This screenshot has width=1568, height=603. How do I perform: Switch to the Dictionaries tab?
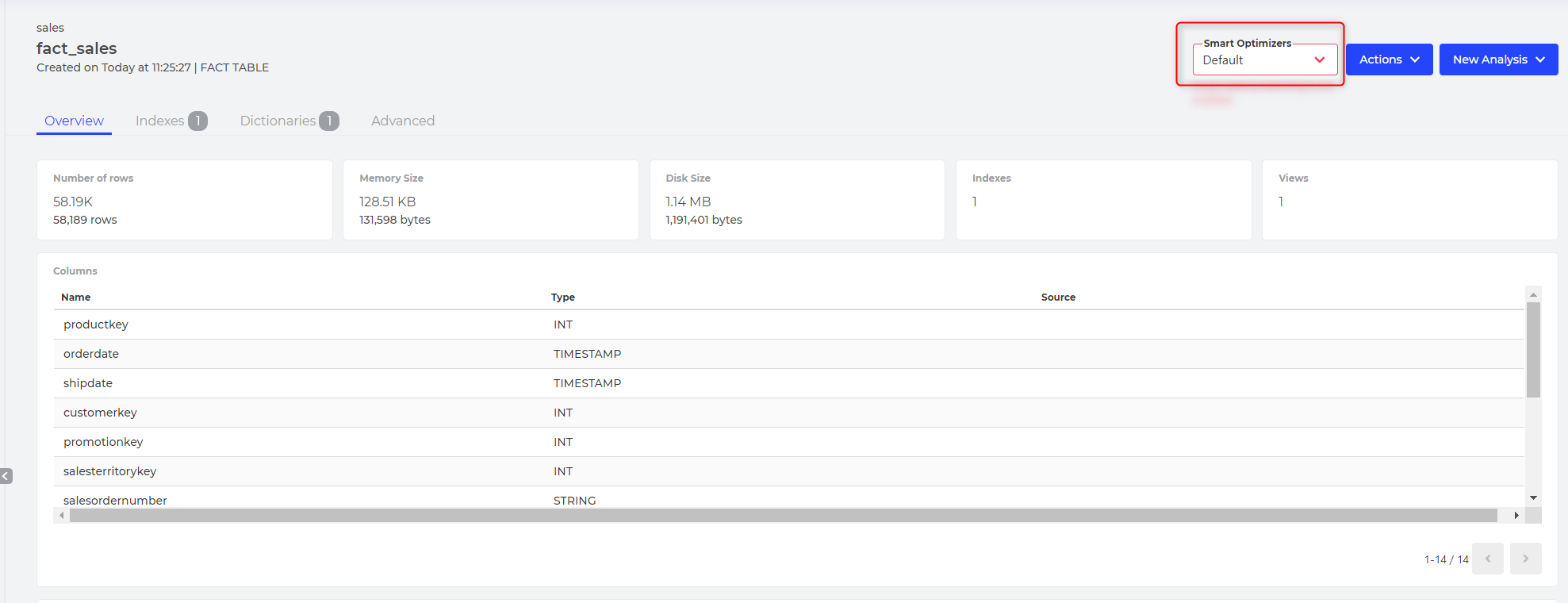(289, 121)
